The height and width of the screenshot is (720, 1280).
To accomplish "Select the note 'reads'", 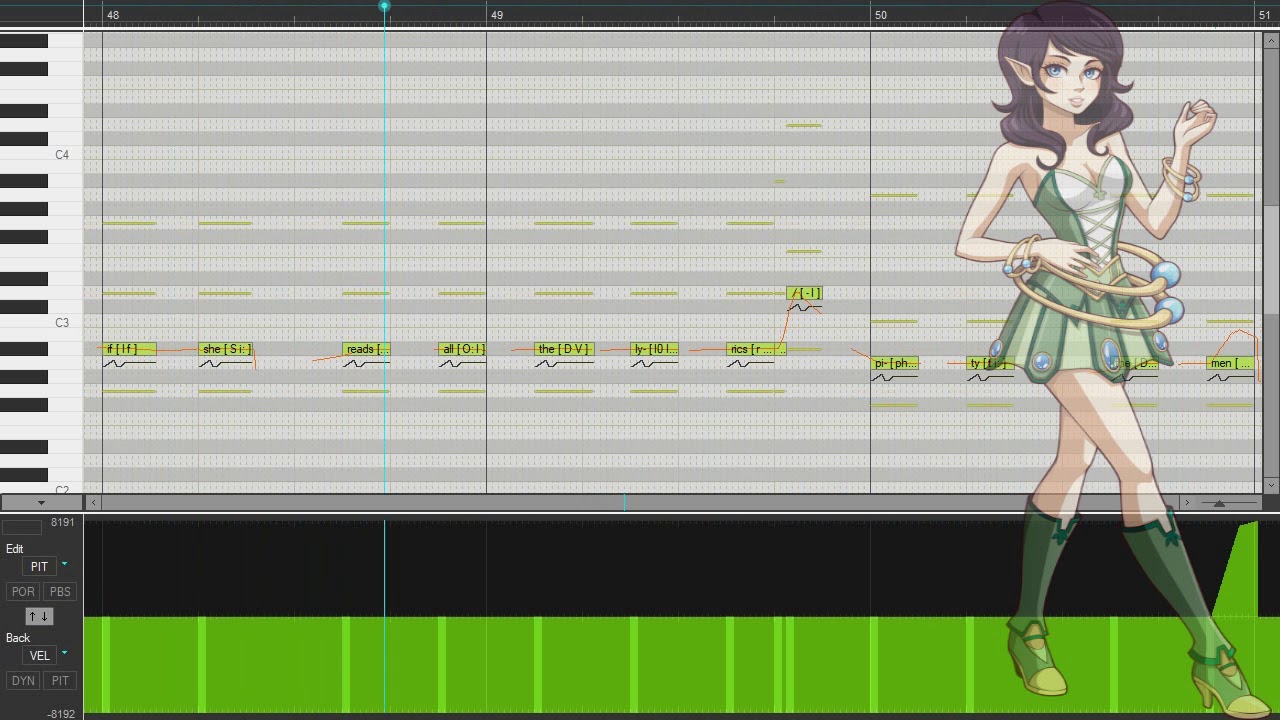I will point(366,349).
